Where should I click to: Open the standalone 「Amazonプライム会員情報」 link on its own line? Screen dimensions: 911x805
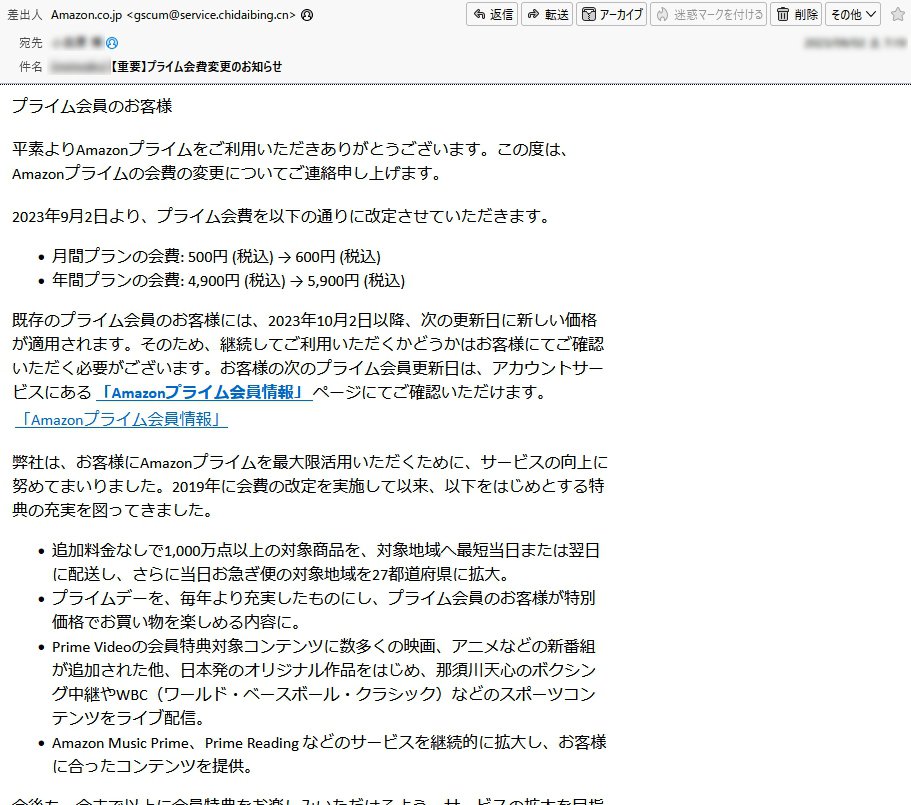click(x=120, y=420)
